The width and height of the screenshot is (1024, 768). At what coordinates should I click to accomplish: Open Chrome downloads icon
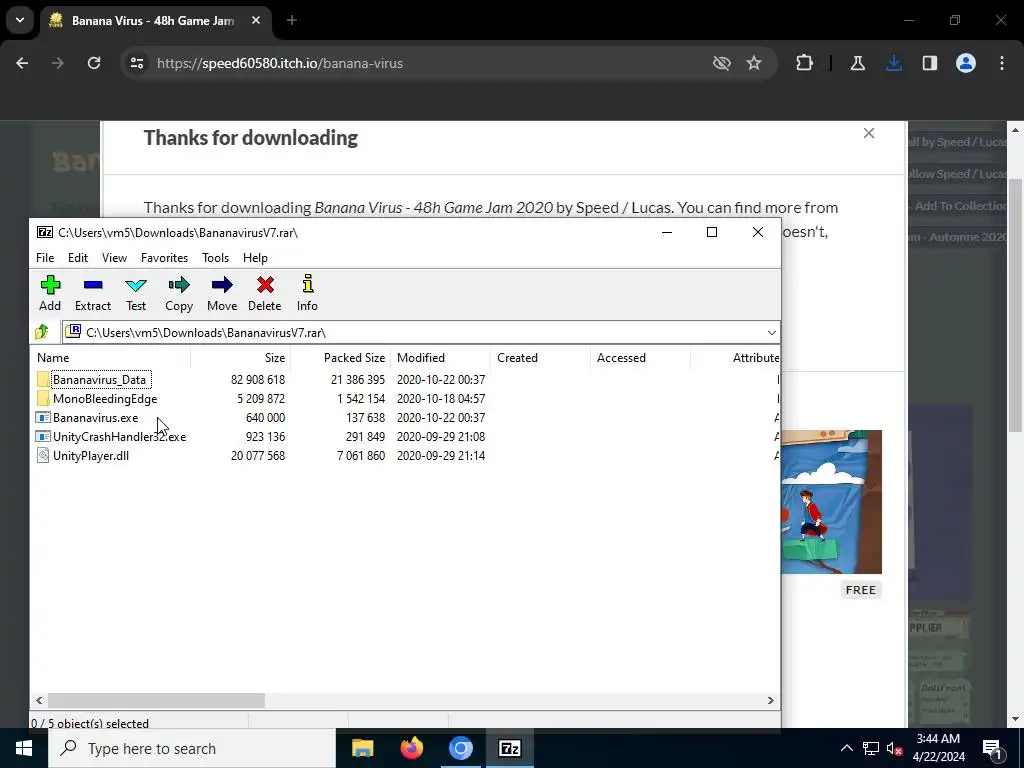click(894, 63)
